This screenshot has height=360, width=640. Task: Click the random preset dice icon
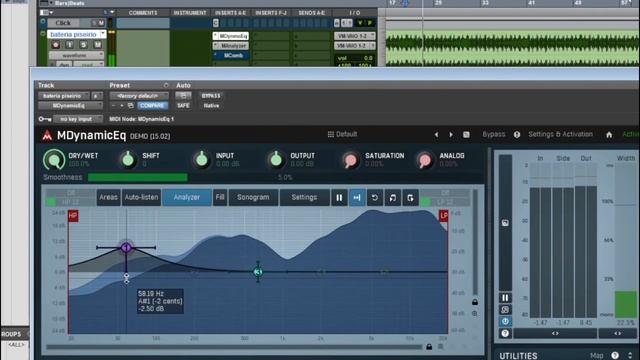click(466, 135)
